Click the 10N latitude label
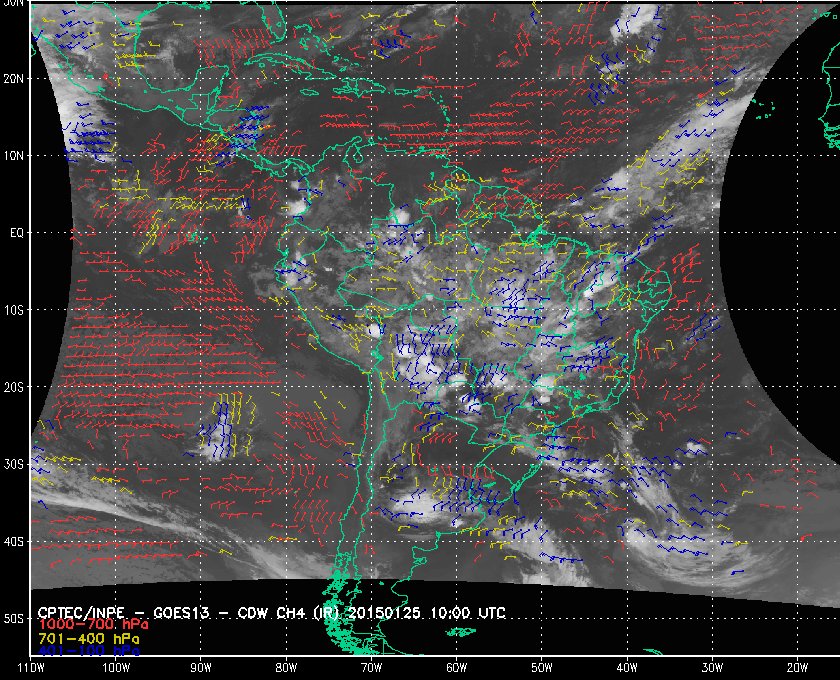Screen dimensions: 840x680 click(x=13, y=156)
